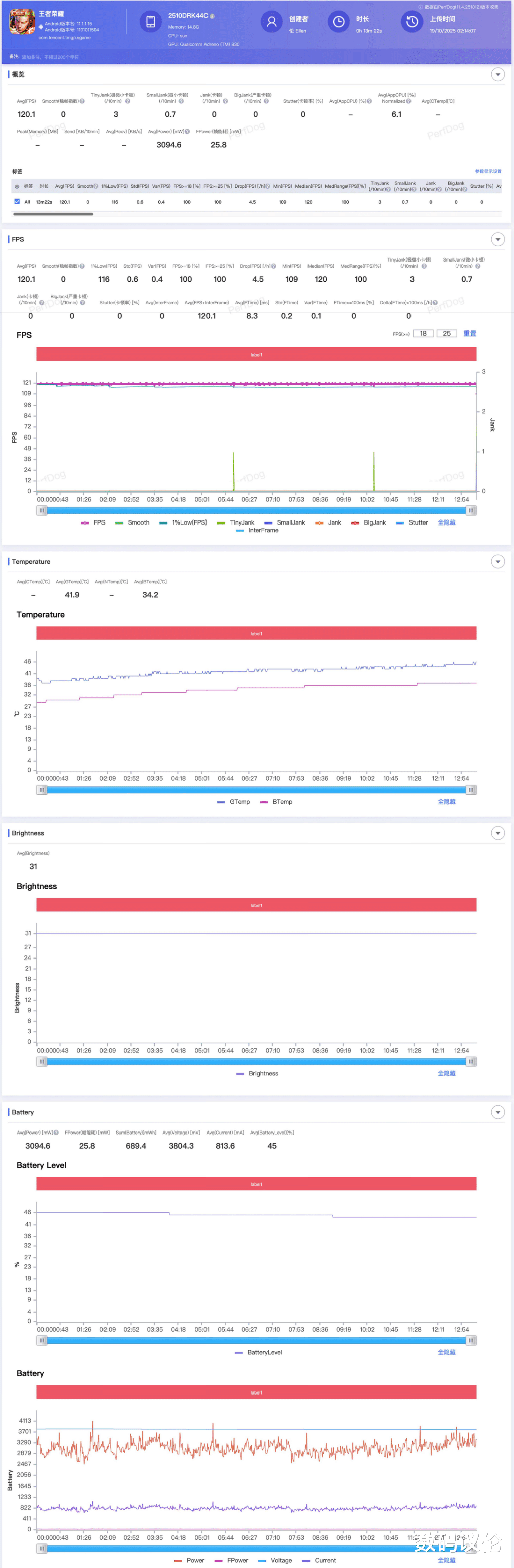Toggle GTemp series in Temperature legend
The image size is (514, 1568).
coord(234,802)
